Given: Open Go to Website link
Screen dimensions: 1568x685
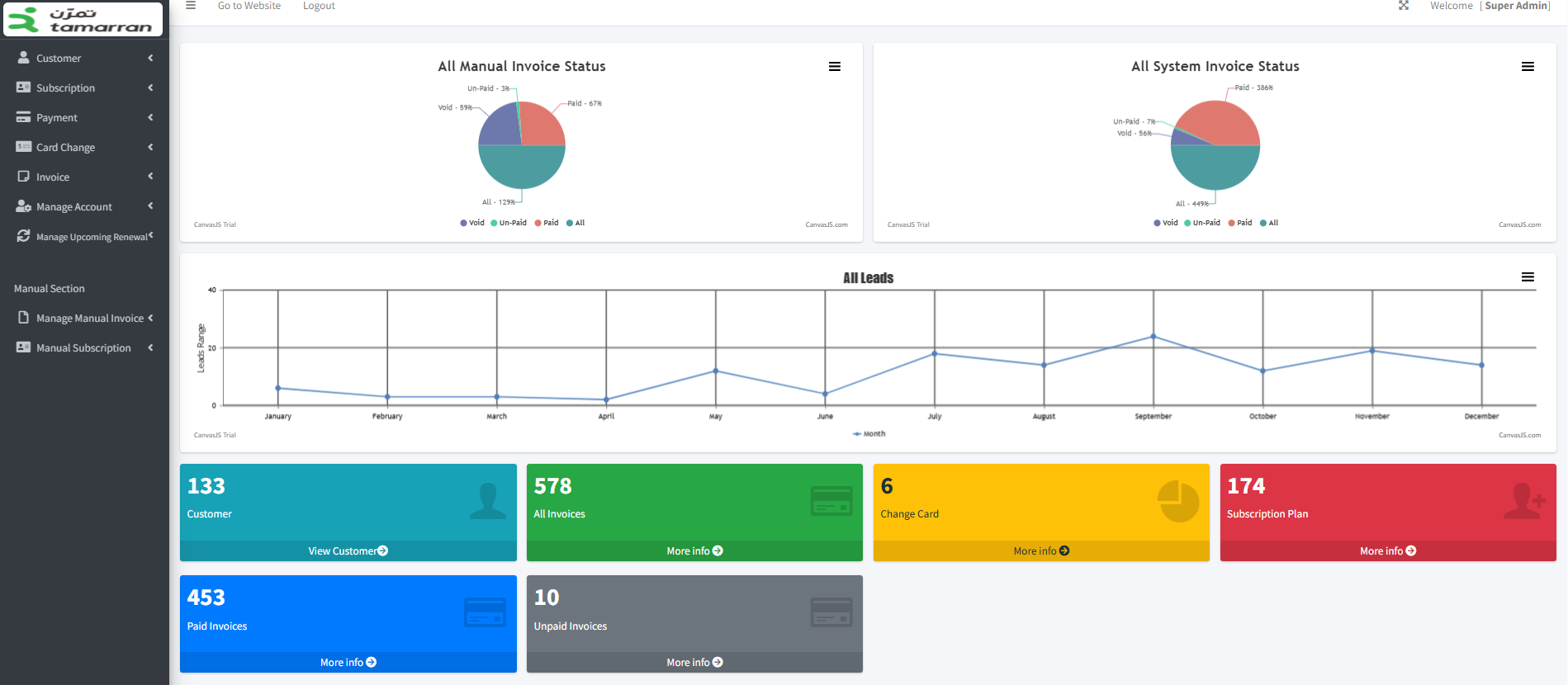Looking at the screenshot, I should tap(249, 6).
